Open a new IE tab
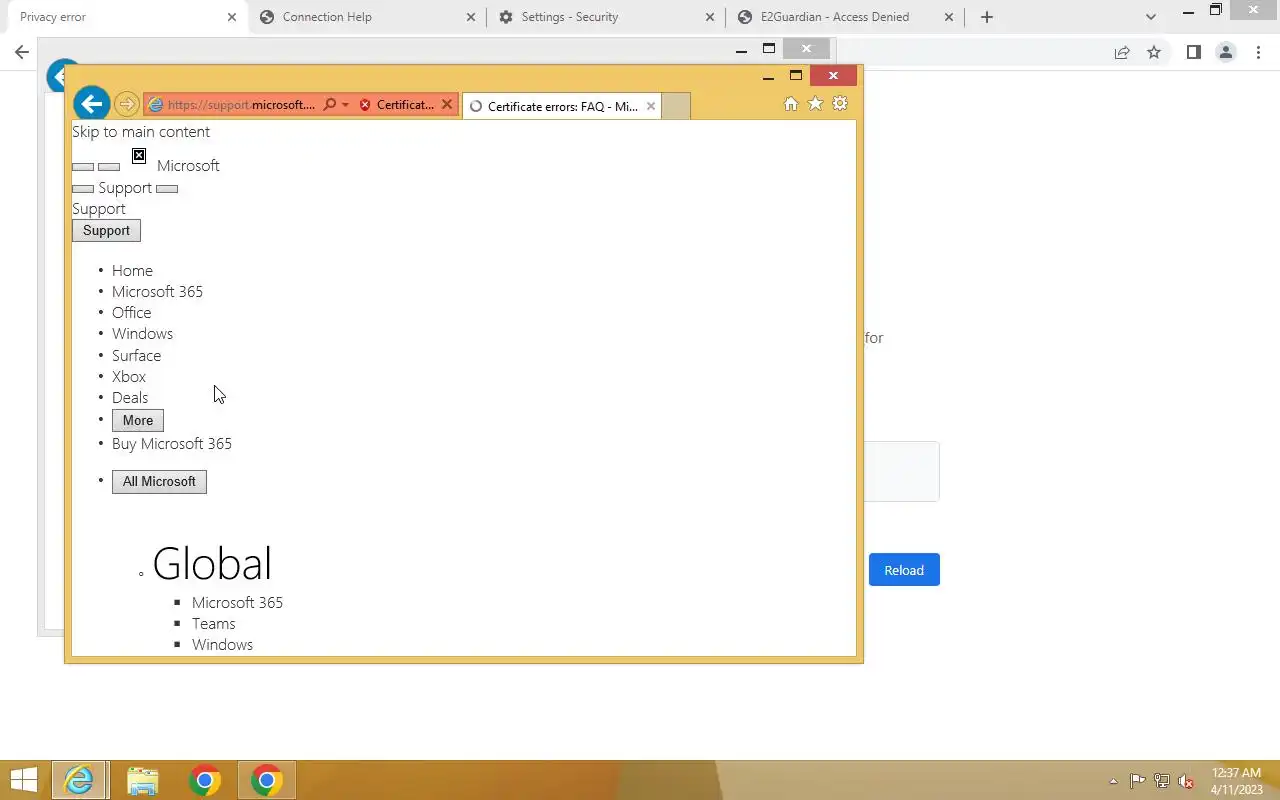This screenshot has width=1280, height=800. click(x=676, y=106)
